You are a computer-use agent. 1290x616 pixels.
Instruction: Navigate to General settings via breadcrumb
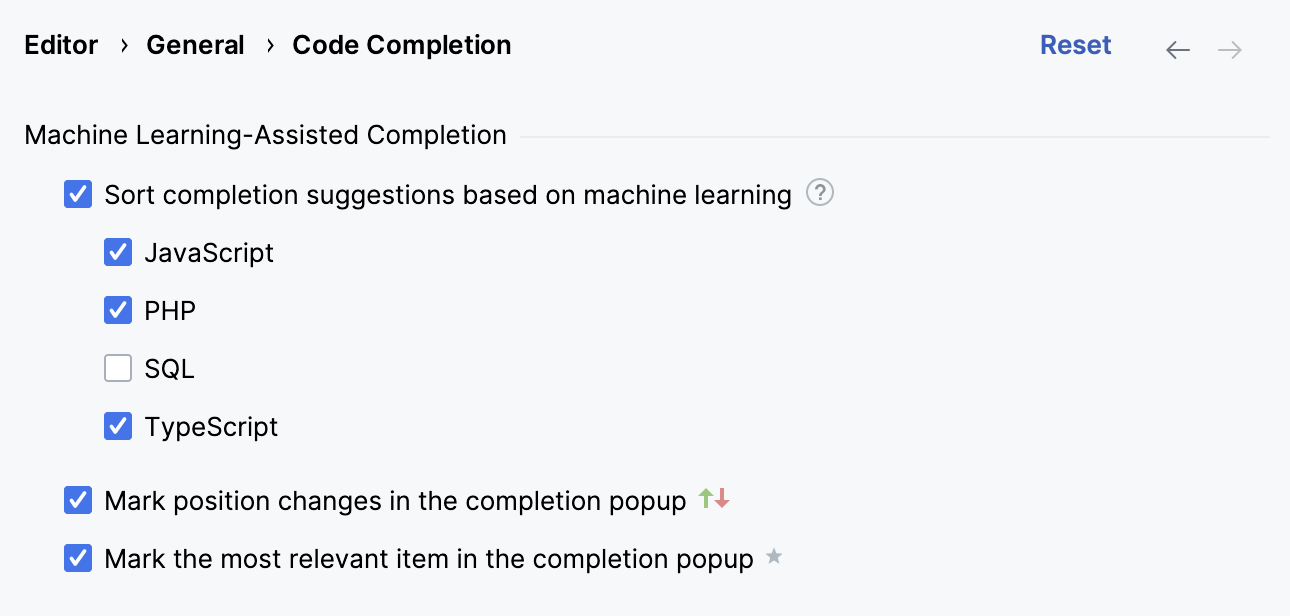point(195,45)
